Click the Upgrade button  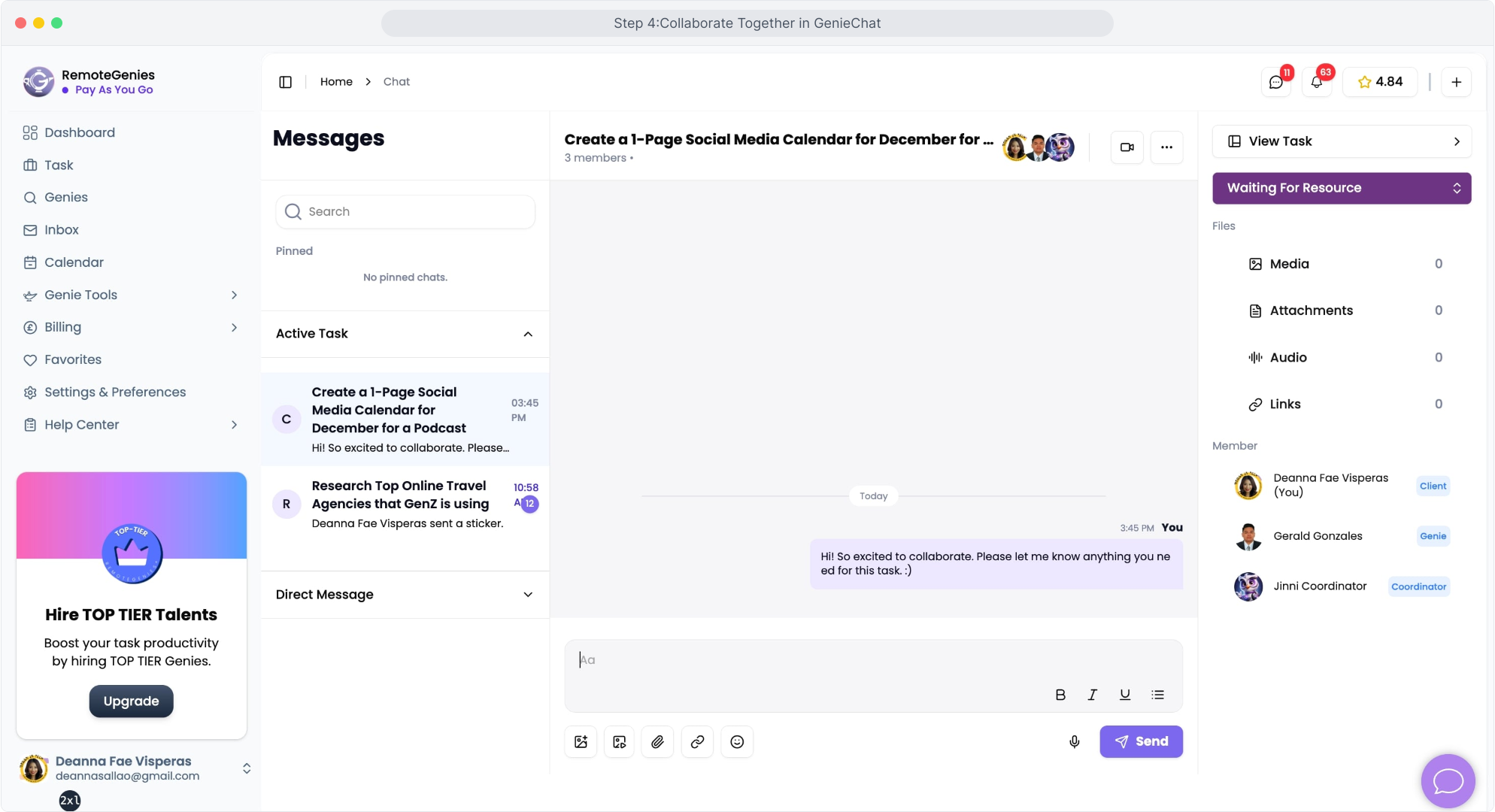pyautogui.click(x=131, y=701)
